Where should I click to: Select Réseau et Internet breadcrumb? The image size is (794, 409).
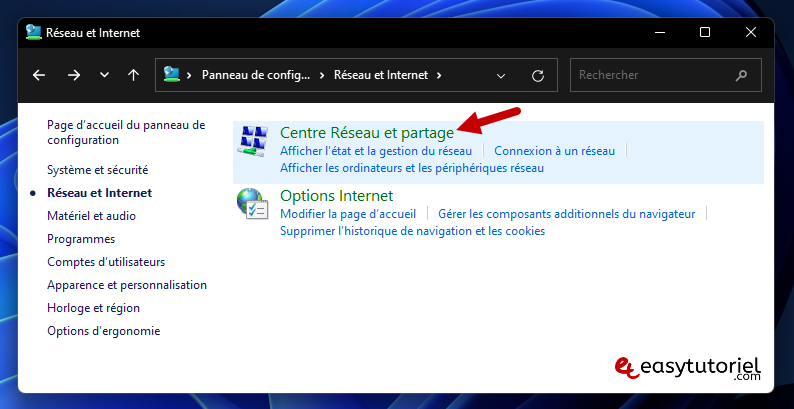[381, 75]
